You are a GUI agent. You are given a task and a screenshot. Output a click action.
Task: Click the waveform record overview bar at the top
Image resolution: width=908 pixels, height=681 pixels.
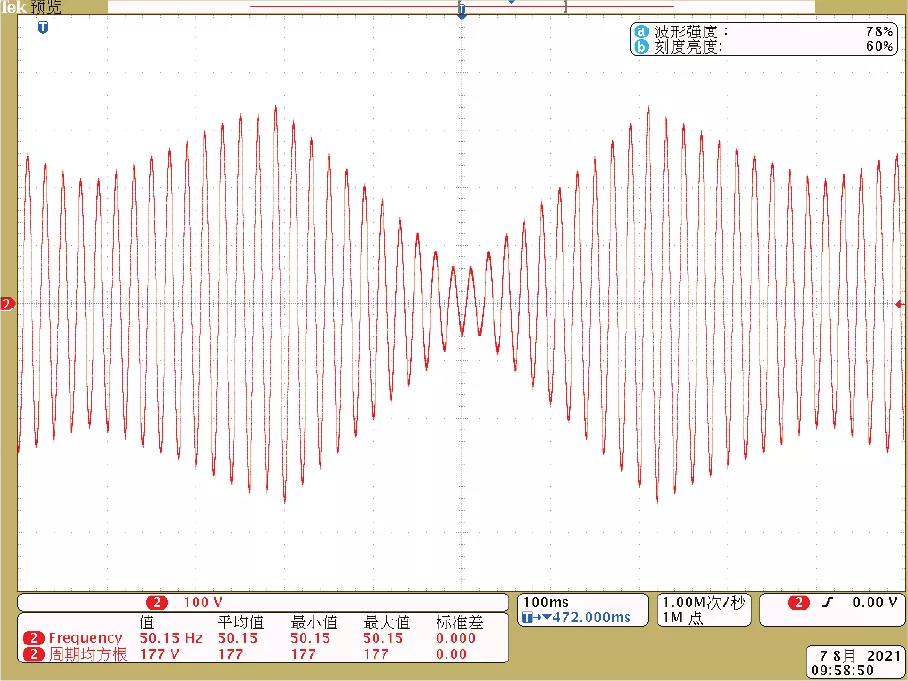462,6
